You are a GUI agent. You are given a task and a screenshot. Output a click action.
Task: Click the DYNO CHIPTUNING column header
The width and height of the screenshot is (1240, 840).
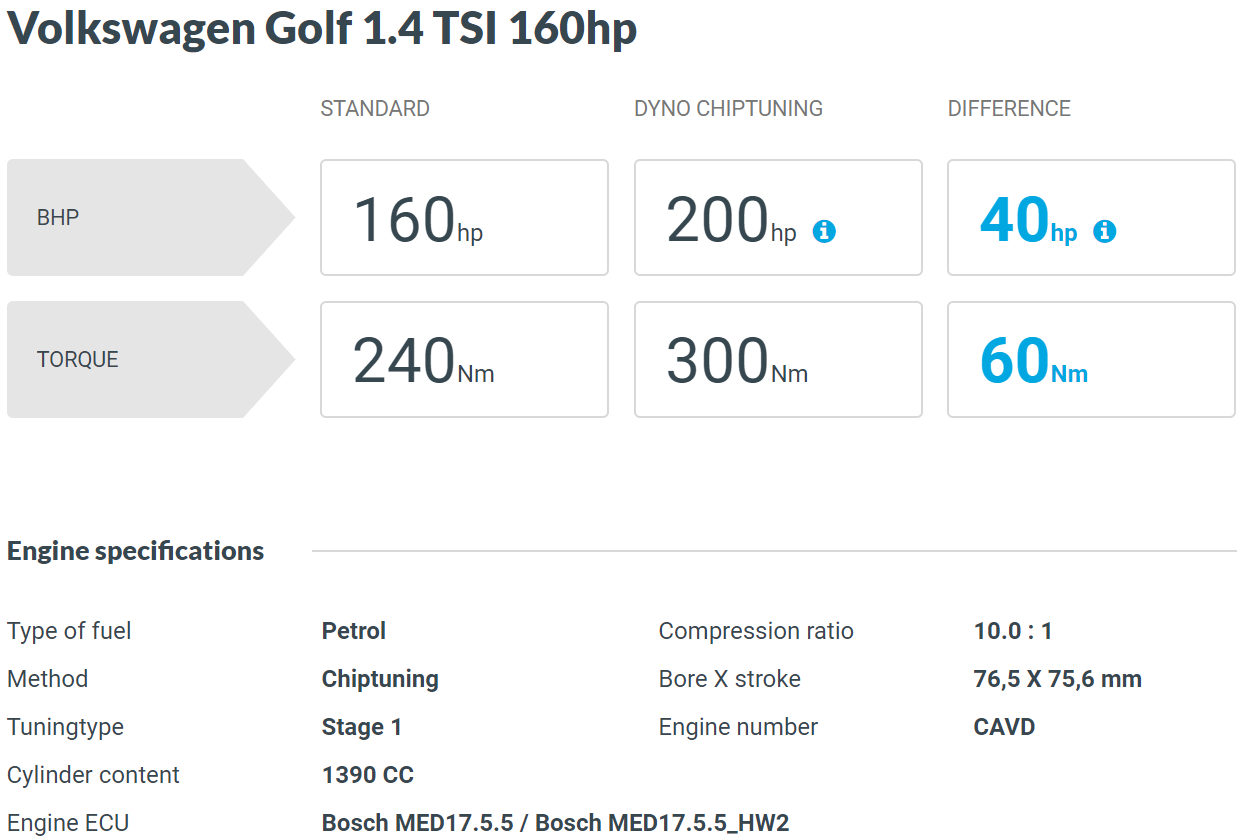(729, 109)
